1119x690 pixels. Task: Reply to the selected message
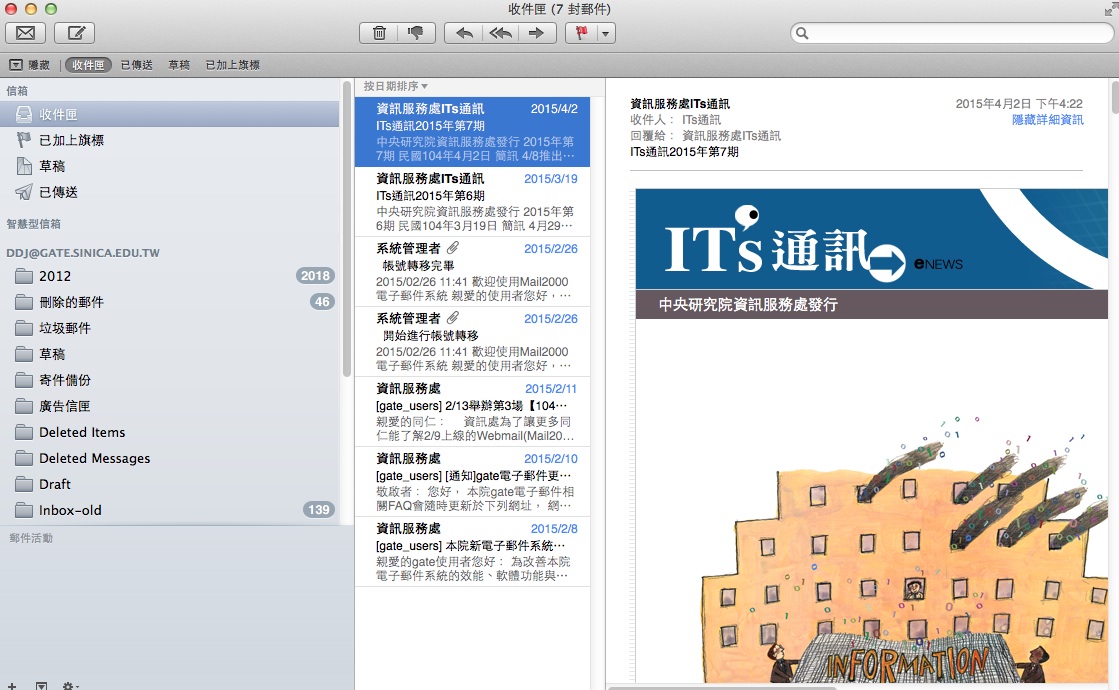pos(463,33)
